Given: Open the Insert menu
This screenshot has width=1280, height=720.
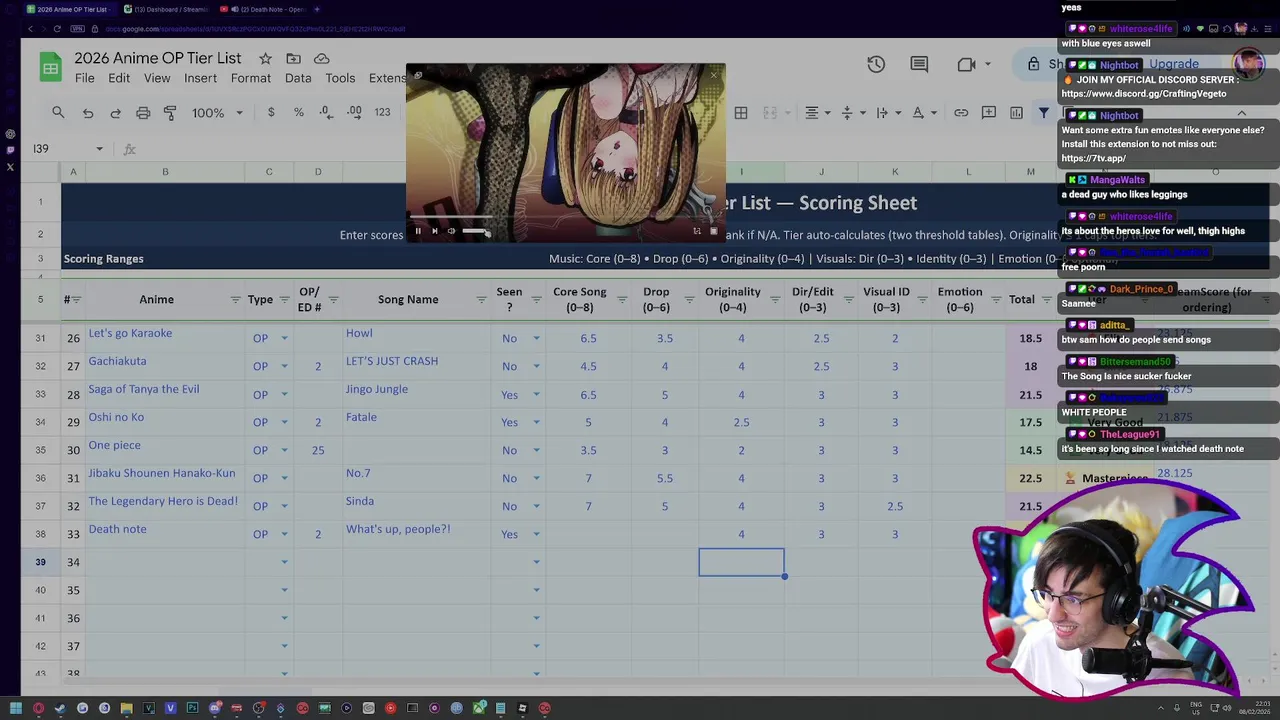Looking at the screenshot, I should click(200, 78).
